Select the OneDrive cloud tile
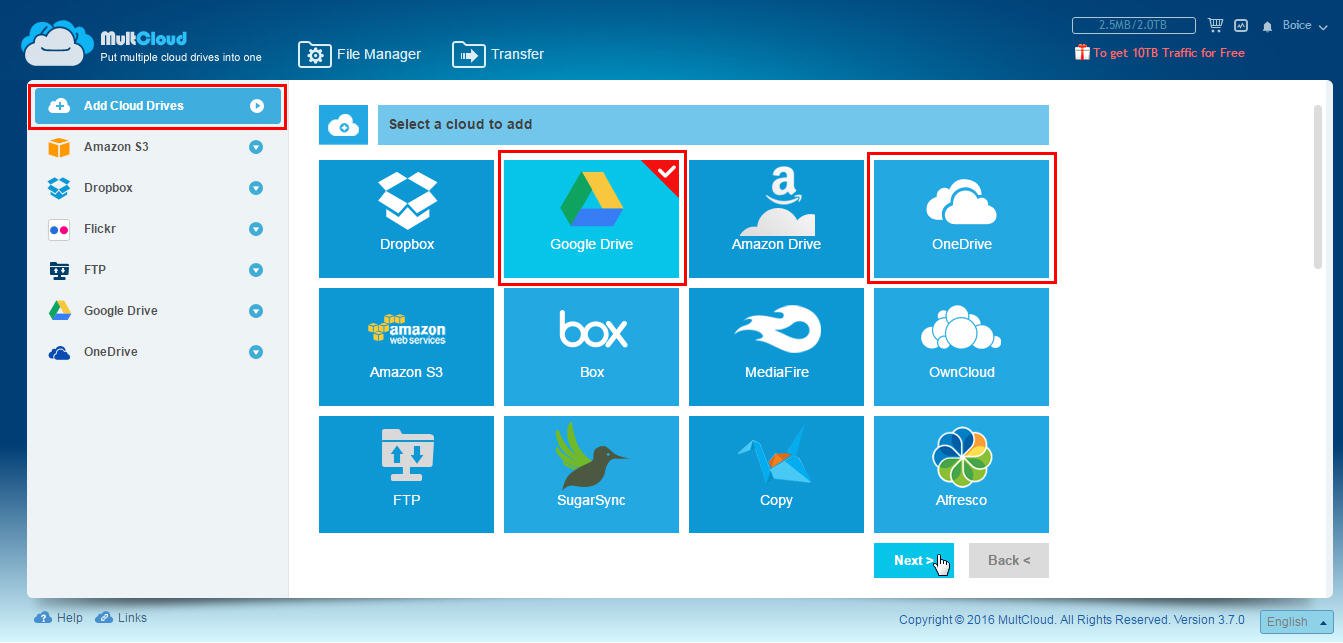The width and height of the screenshot is (1343, 643). pos(961,219)
